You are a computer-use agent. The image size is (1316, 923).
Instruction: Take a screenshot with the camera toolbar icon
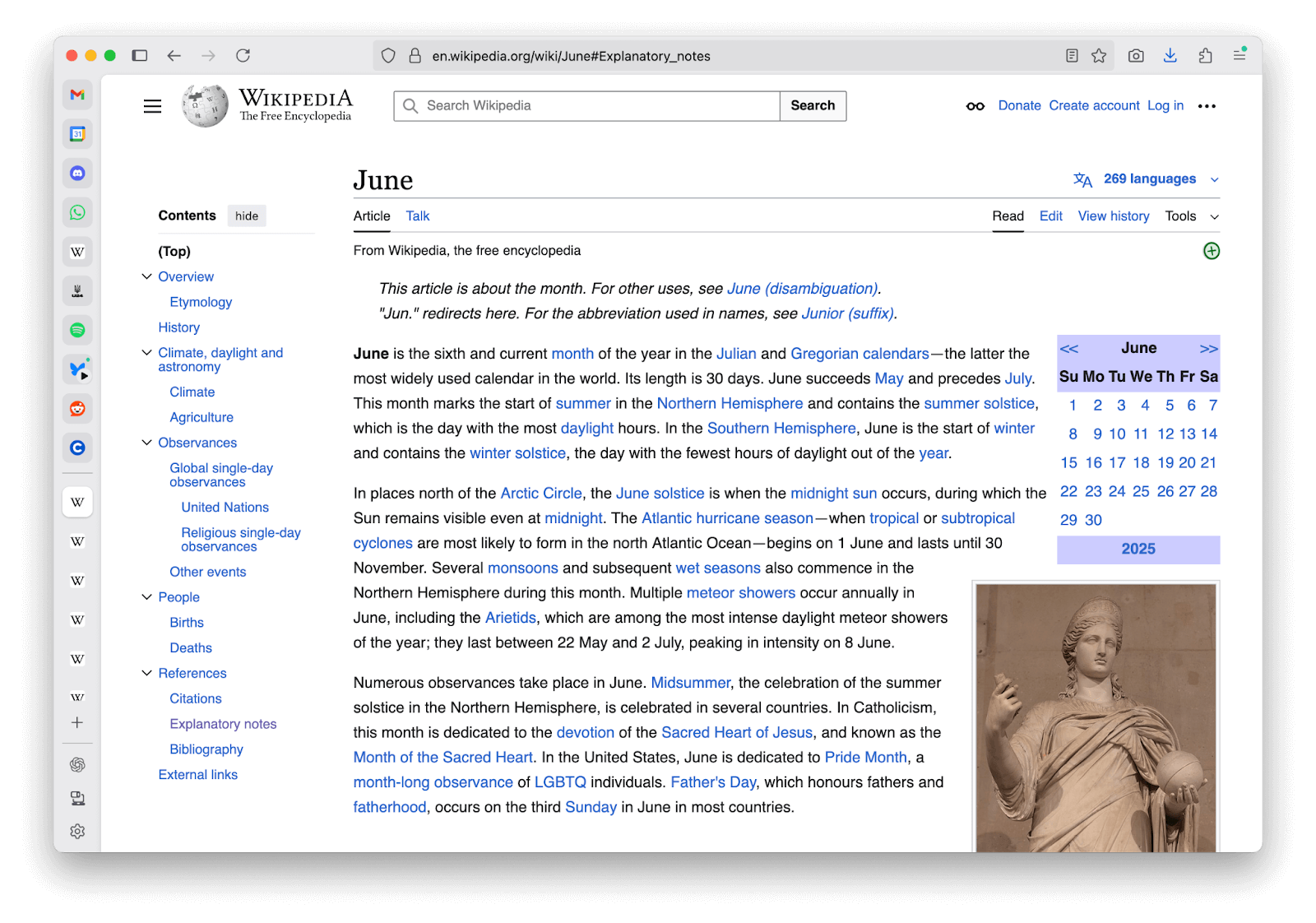pos(1136,55)
